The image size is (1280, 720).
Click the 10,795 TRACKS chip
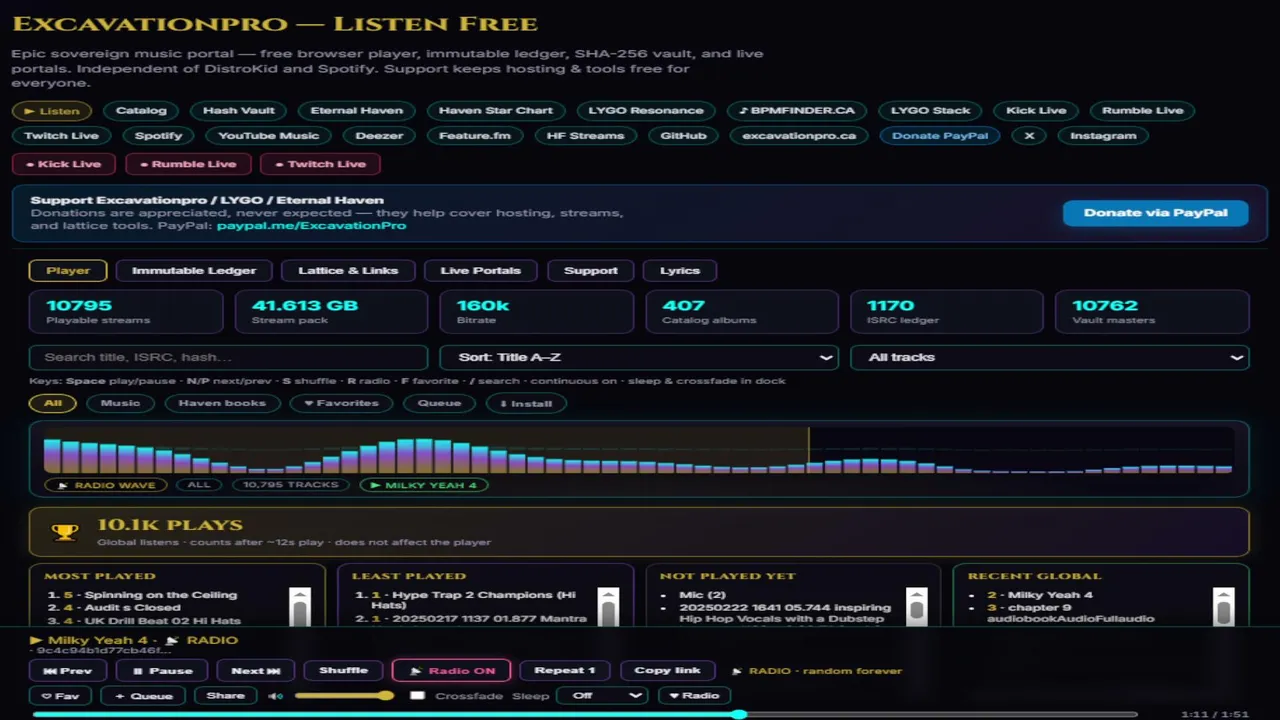pyautogui.click(x=291, y=485)
